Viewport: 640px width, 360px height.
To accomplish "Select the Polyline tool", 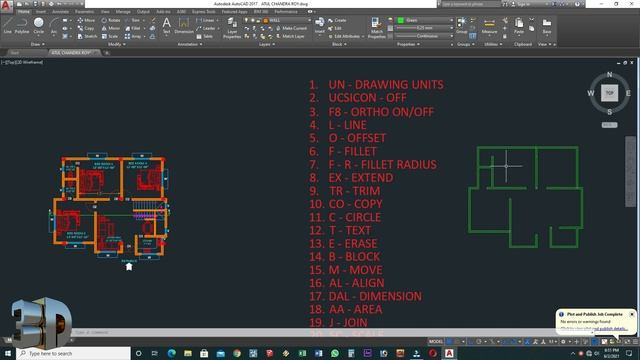I will click(22, 26).
